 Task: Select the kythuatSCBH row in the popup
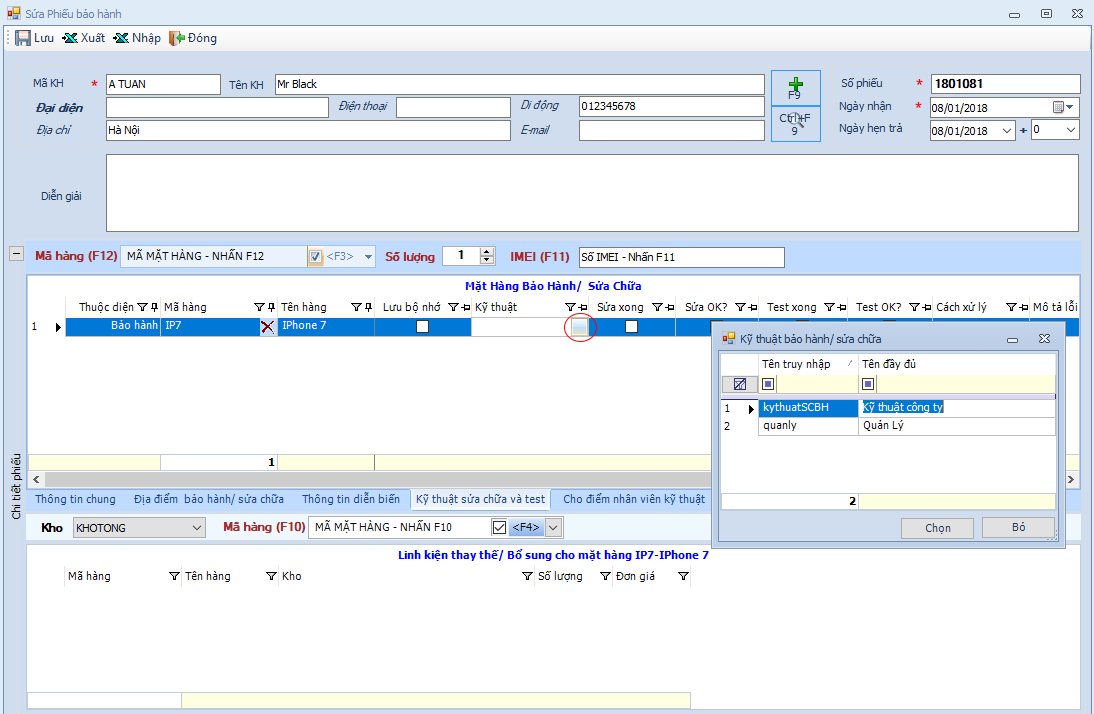click(888, 408)
